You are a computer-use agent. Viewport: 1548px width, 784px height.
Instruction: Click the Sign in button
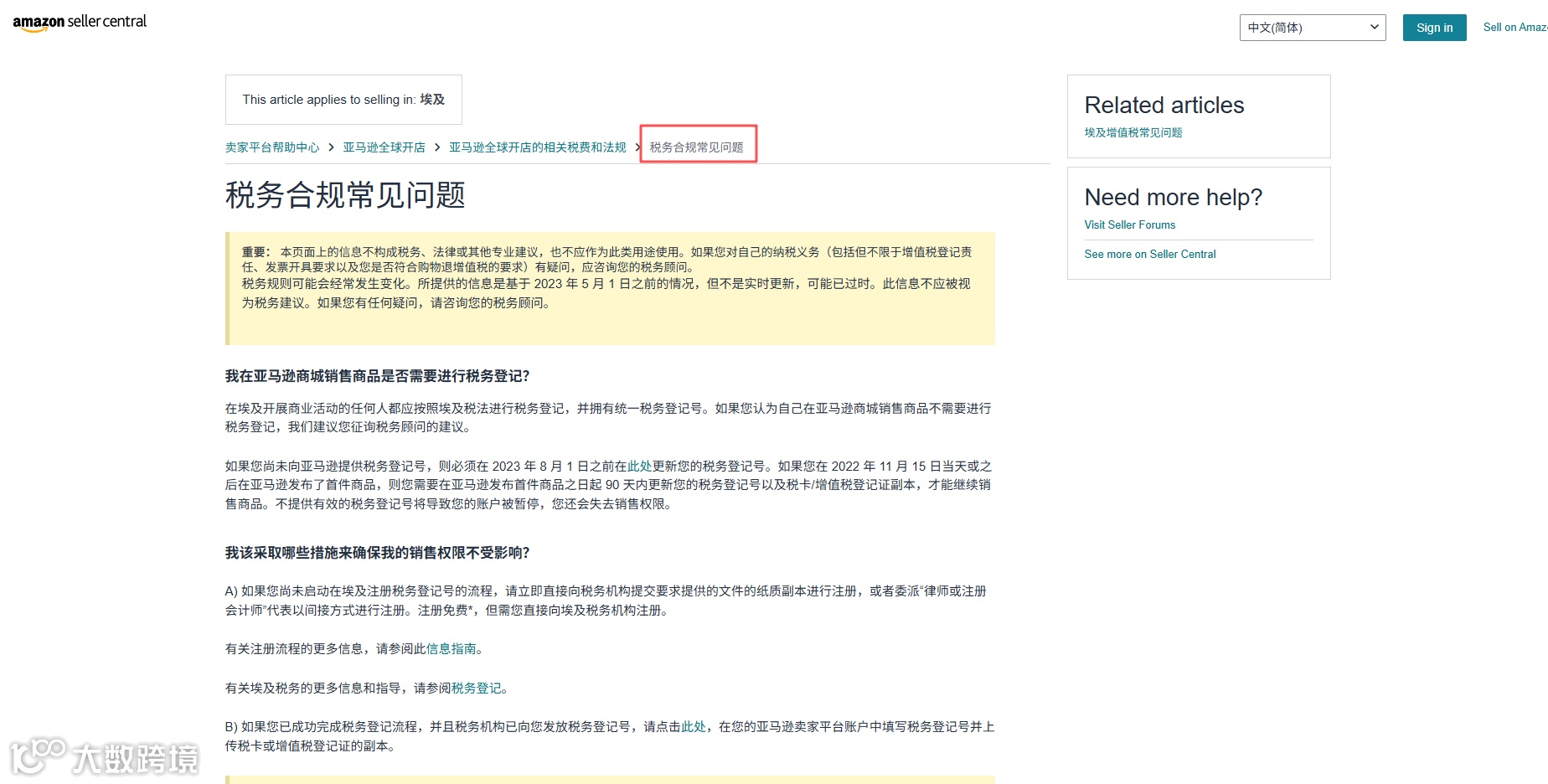[x=1434, y=28]
